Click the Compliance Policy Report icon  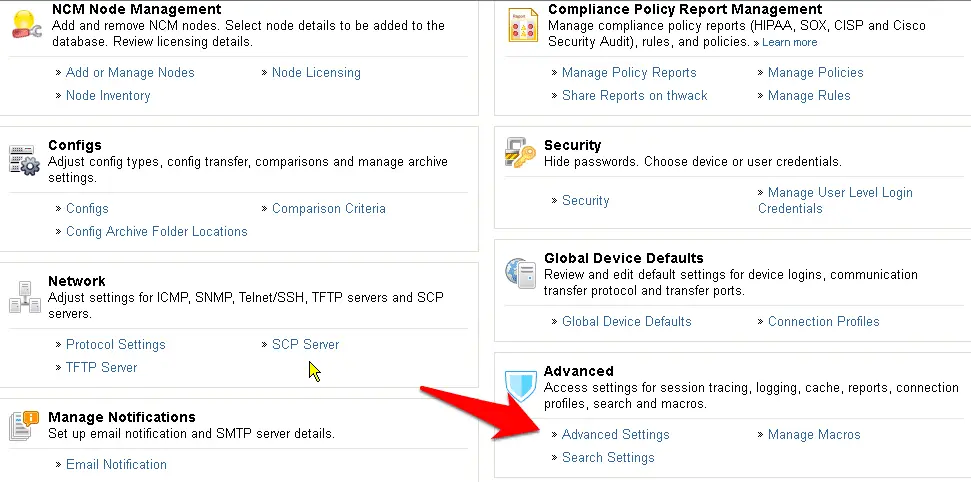(523, 25)
